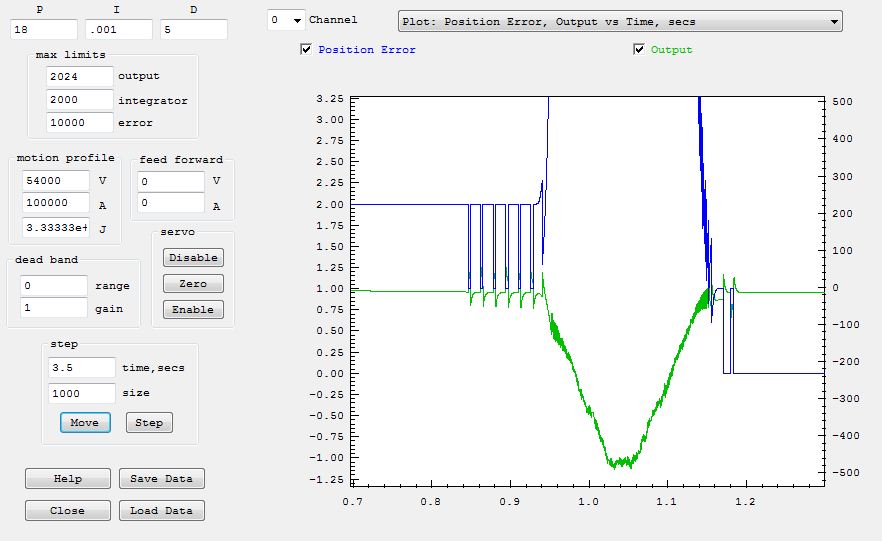Image resolution: width=882 pixels, height=541 pixels.
Task: Click the Step button
Action: (149, 423)
